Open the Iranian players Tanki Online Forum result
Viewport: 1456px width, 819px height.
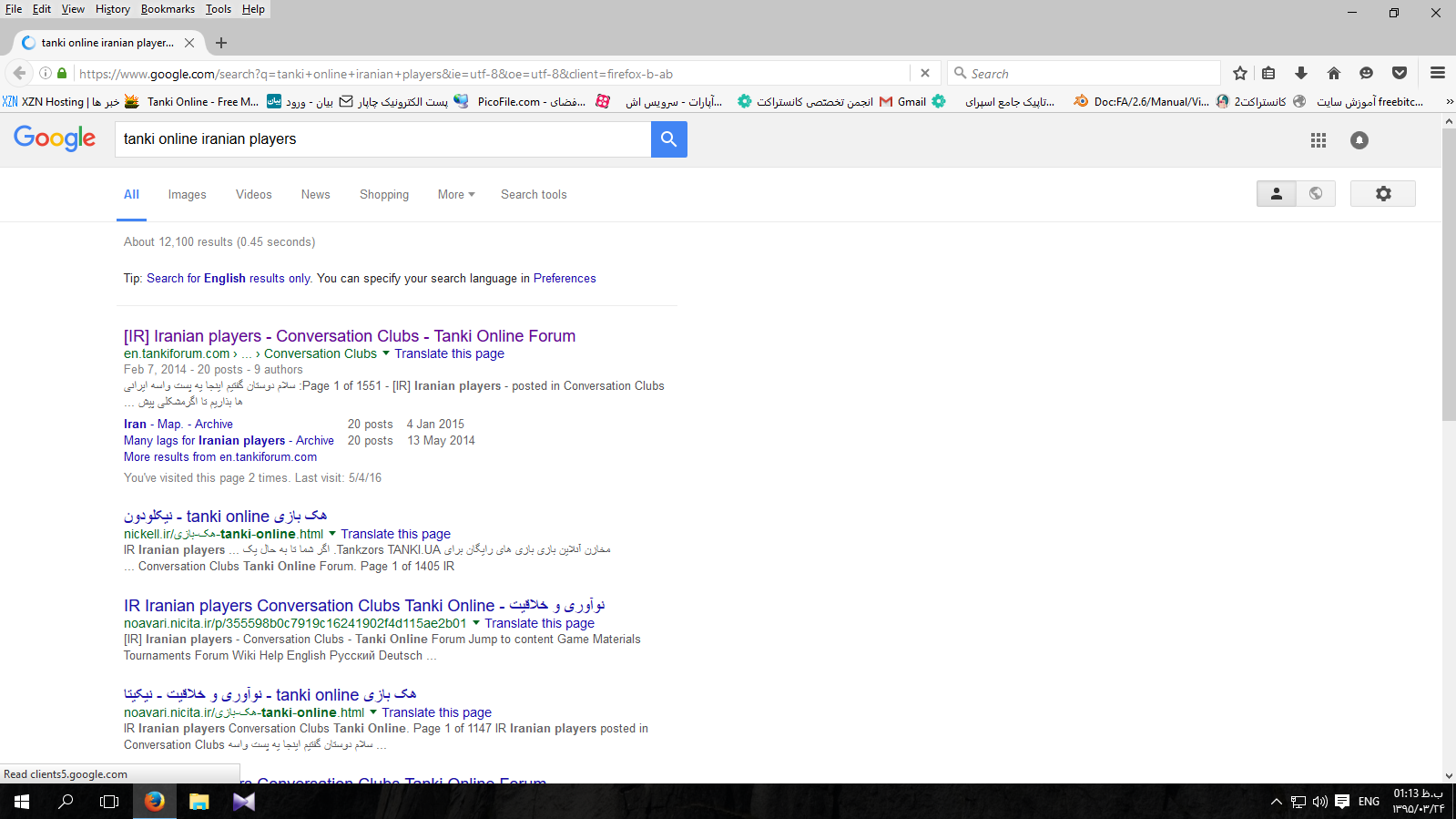pyautogui.click(x=349, y=336)
